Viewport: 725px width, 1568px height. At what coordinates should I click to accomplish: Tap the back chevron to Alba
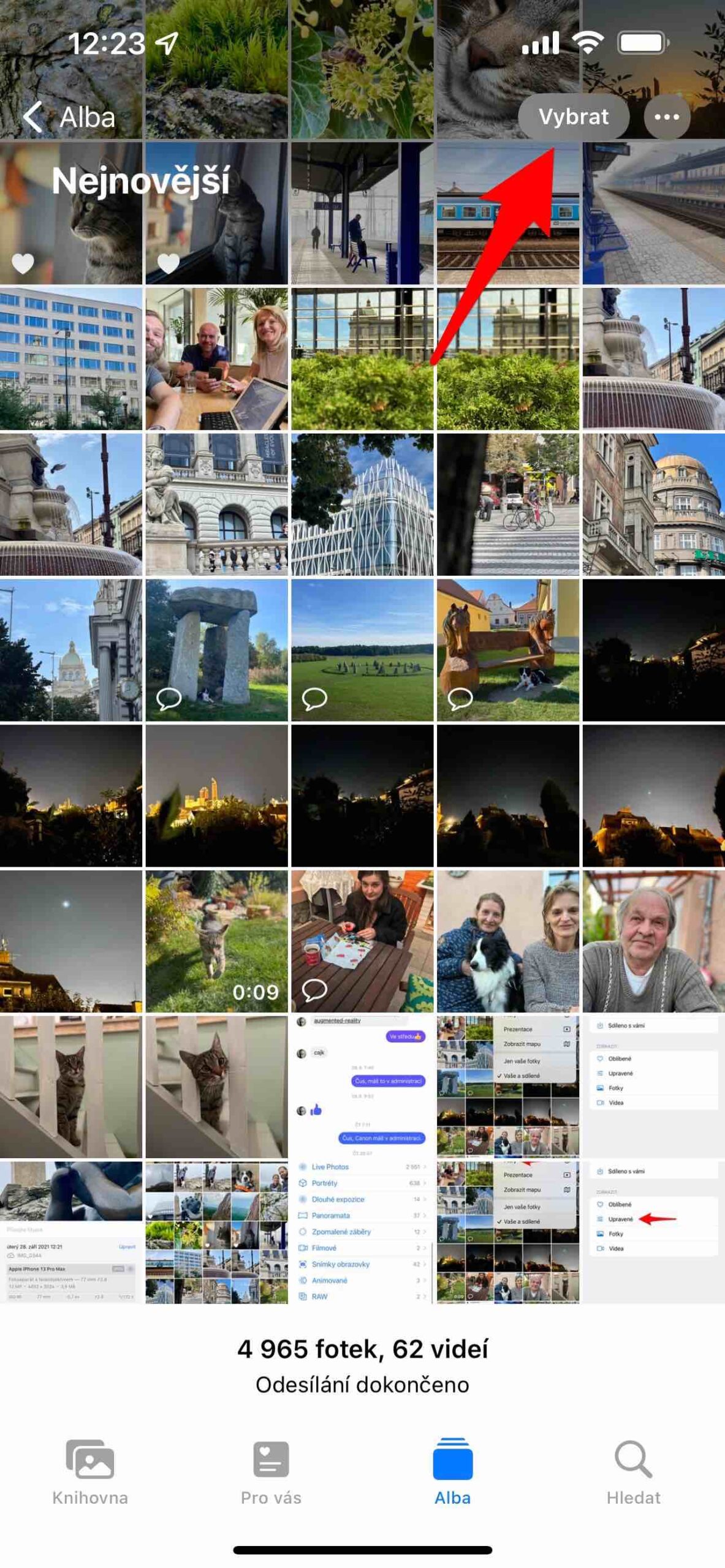[34, 116]
